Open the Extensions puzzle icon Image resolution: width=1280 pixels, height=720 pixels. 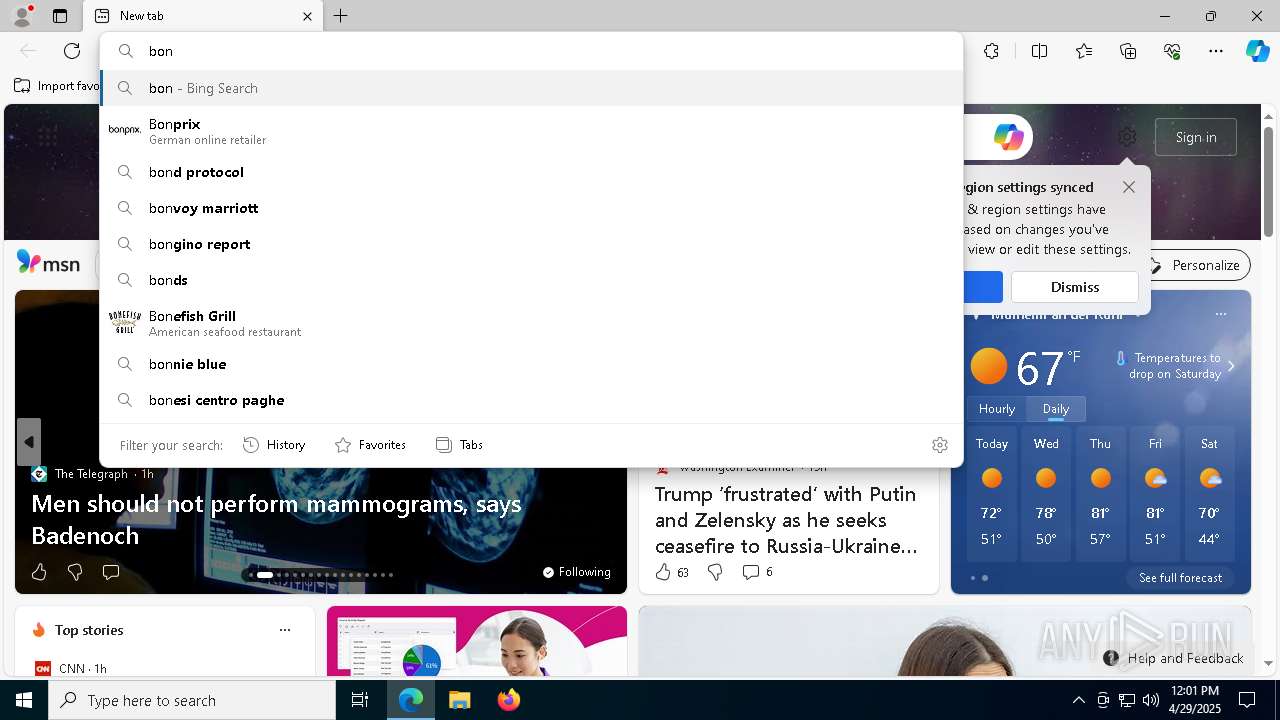point(991,51)
